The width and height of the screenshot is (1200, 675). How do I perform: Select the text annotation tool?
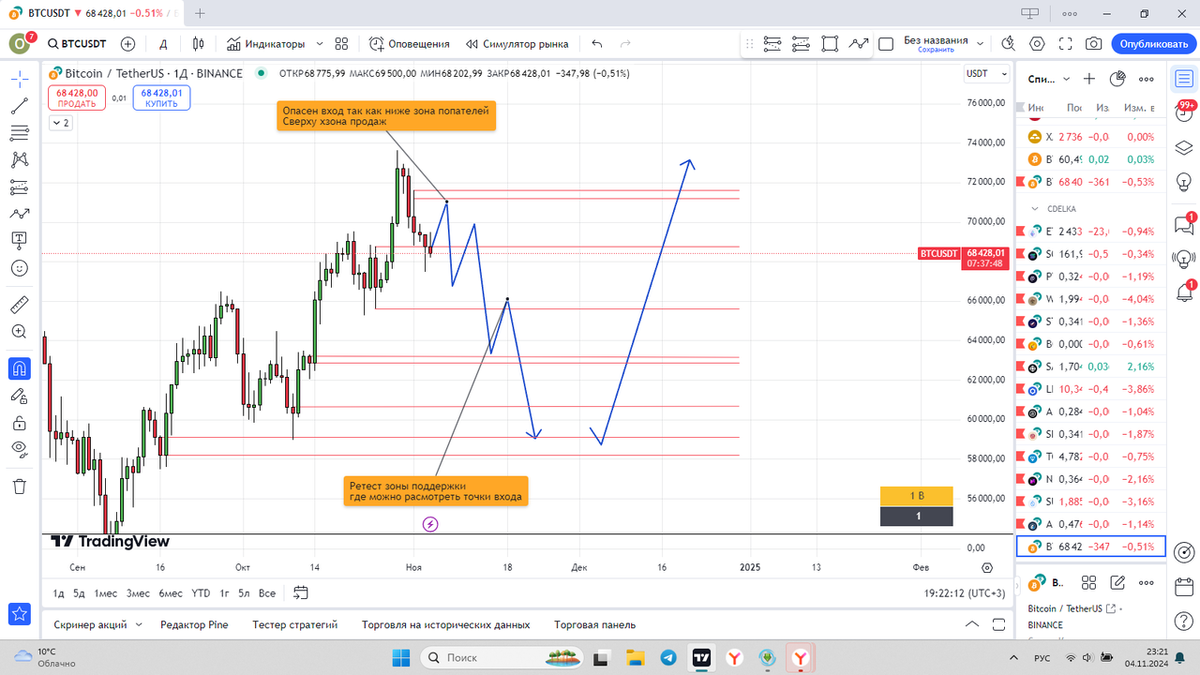click(x=19, y=241)
